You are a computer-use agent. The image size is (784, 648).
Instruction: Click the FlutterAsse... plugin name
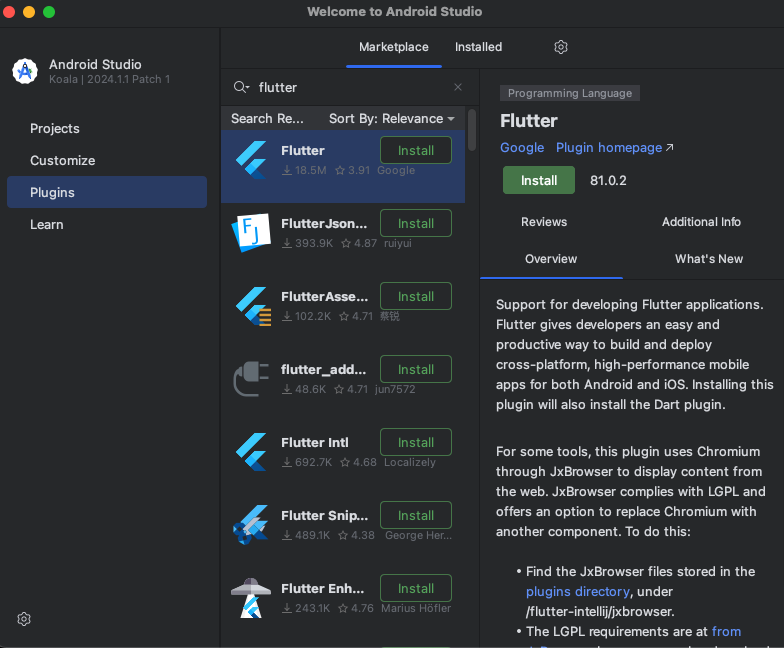324,296
